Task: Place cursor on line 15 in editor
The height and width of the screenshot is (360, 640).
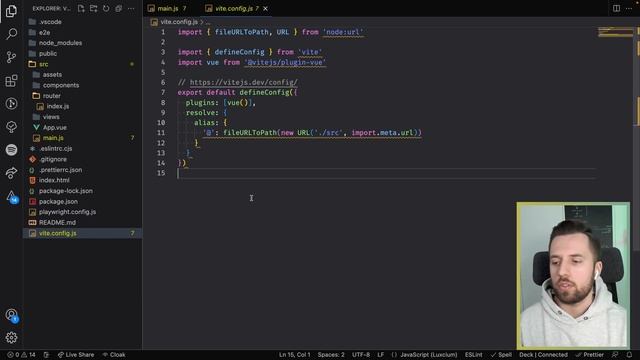Action: (386, 173)
